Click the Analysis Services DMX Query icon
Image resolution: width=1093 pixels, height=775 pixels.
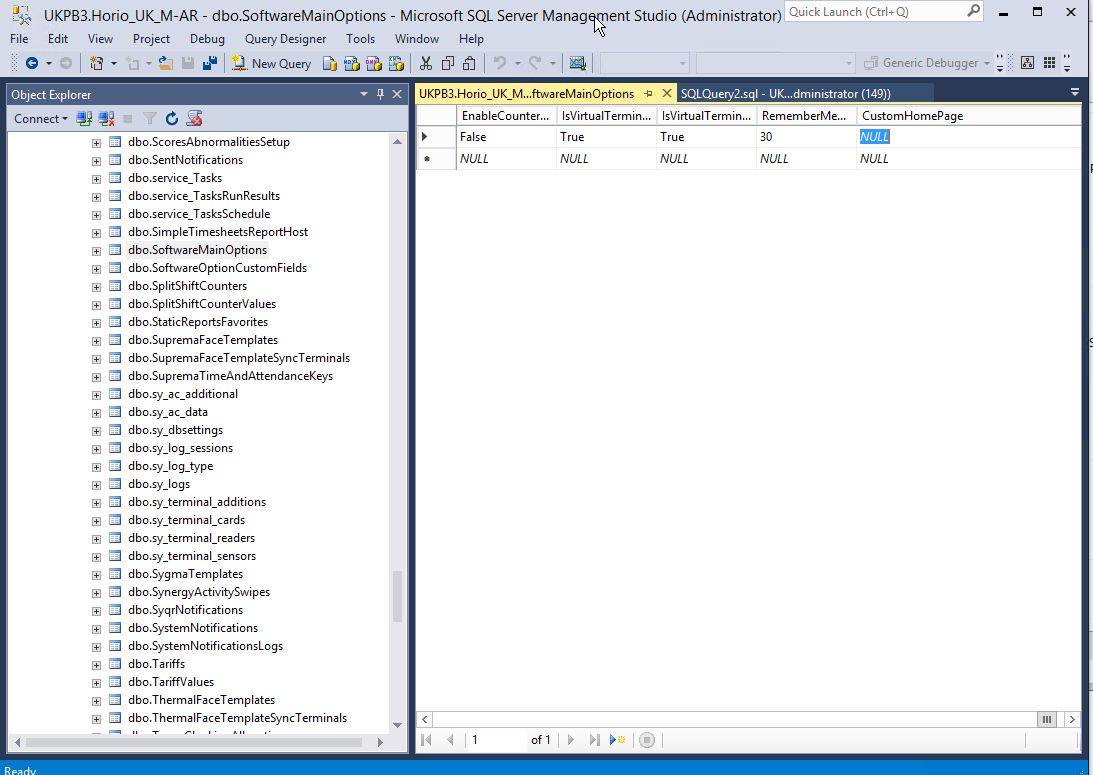(374, 63)
